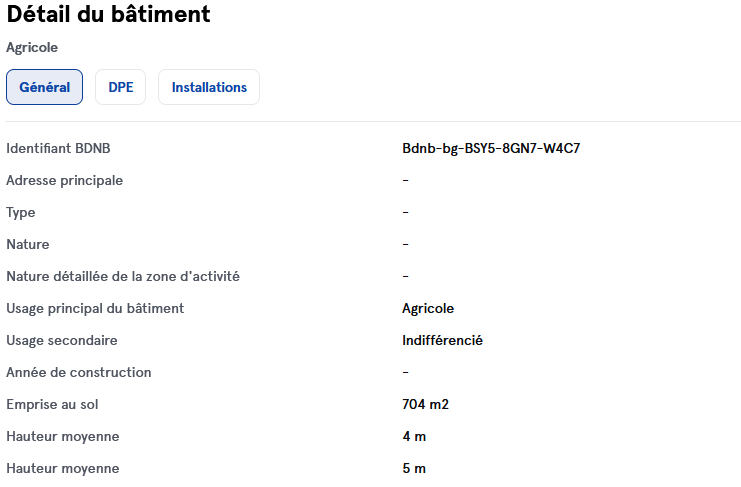Image resolution: width=741 pixels, height=487 pixels.
Task: Click the Agricole subtitle under the heading
Action: coord(32,47)
